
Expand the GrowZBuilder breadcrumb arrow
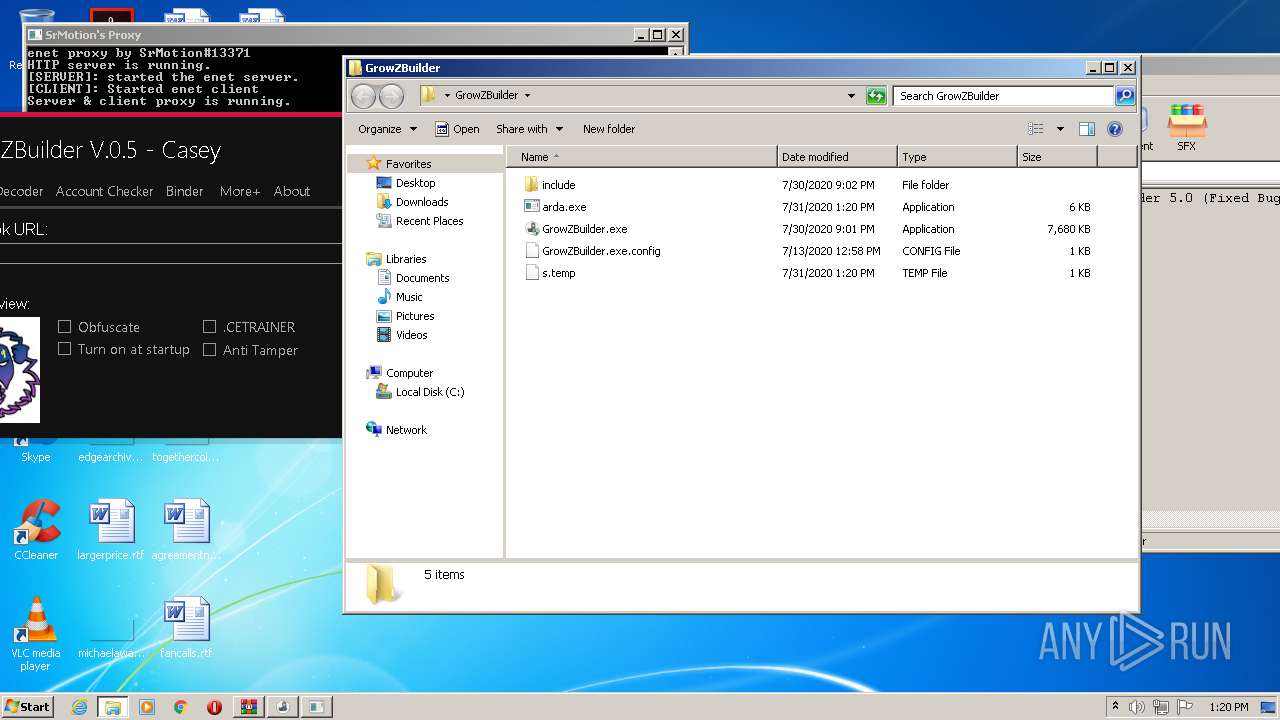coord(527,96)
